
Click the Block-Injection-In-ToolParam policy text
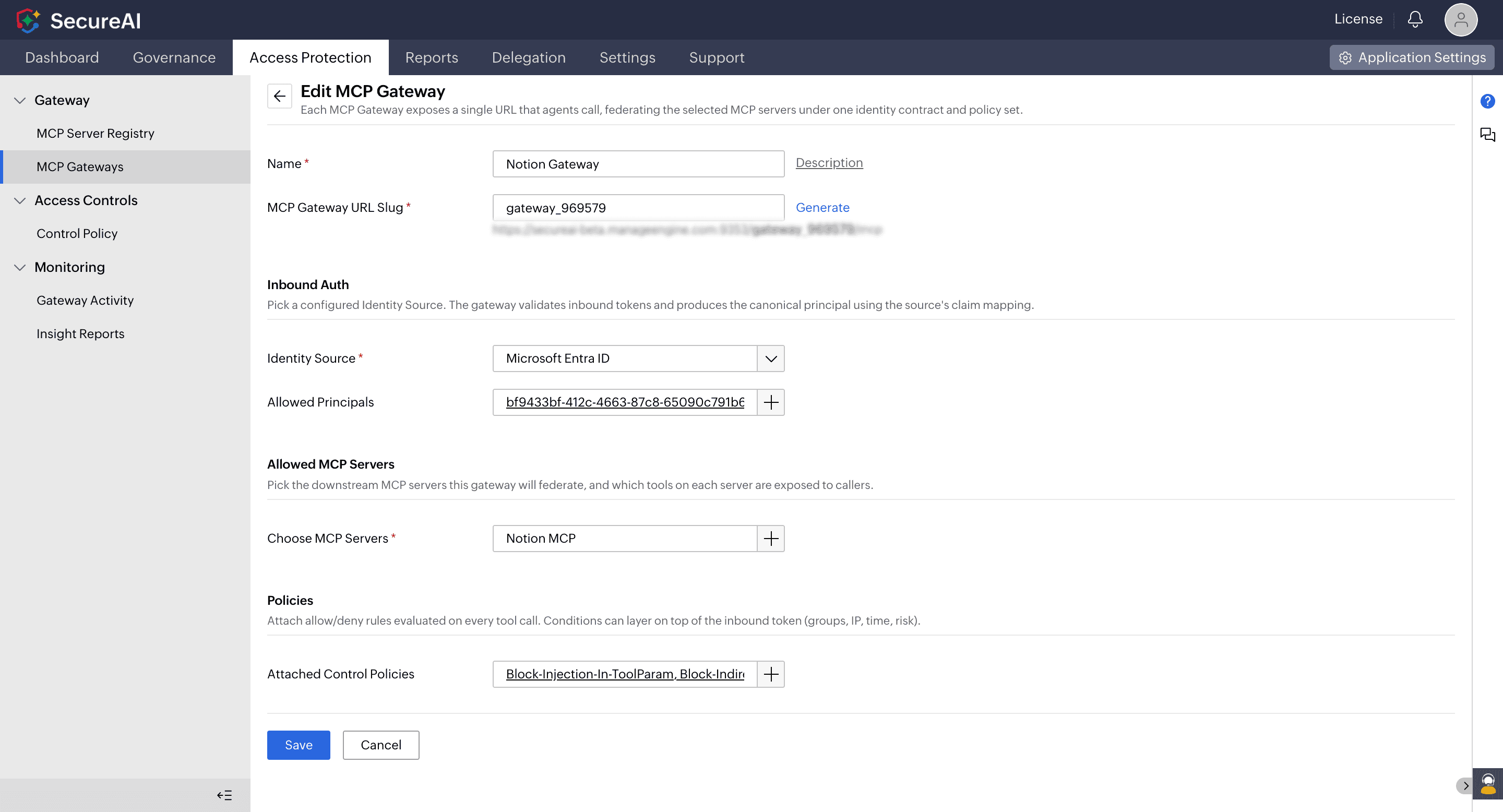(x=590, y=674)
